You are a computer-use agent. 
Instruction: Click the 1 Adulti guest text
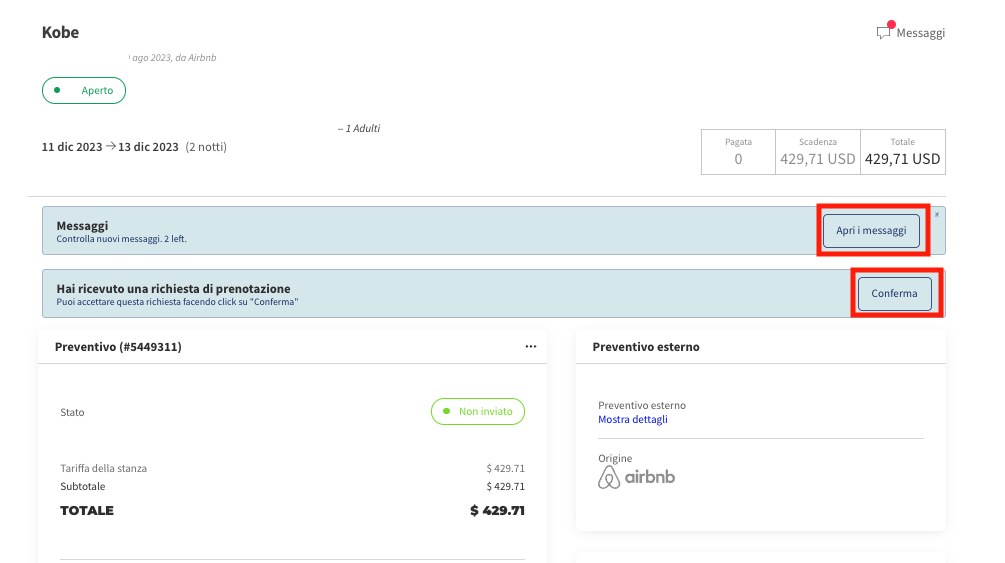point(359,128)
